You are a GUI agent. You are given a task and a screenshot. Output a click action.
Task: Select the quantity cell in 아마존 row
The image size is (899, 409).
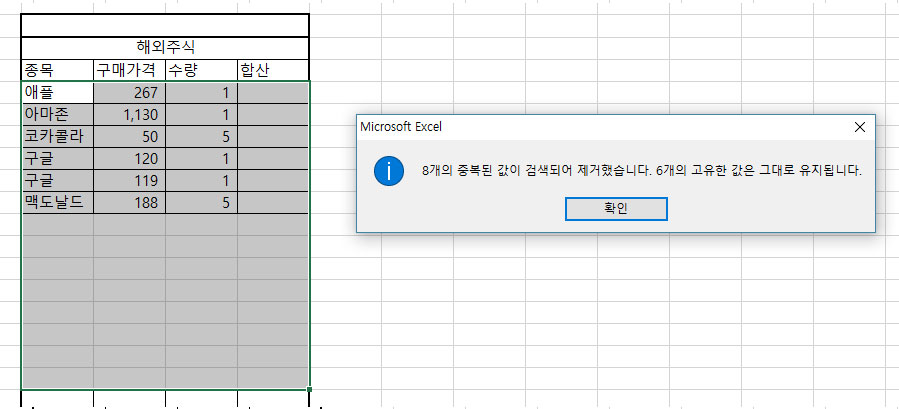coord(201,115)
